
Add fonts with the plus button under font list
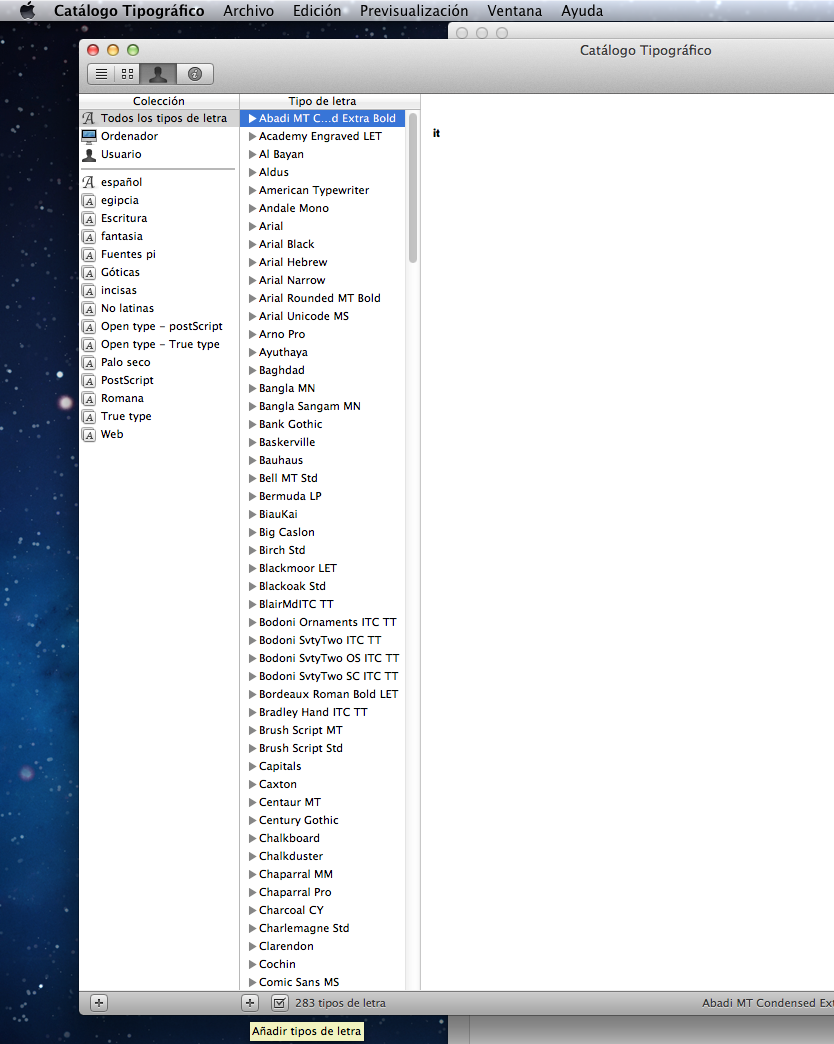pos(250,1003)
